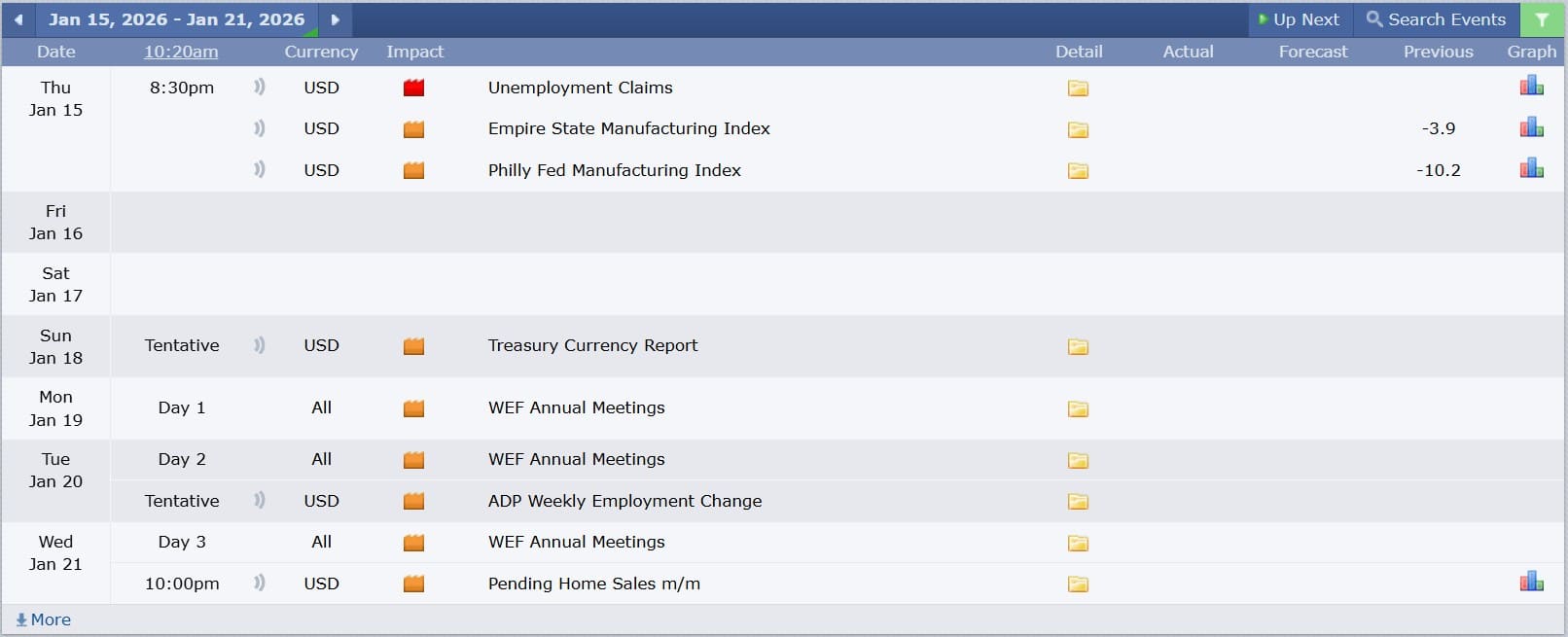
Task: Click More to load more events
Action: pyautogui.click(x=44, y=619)
